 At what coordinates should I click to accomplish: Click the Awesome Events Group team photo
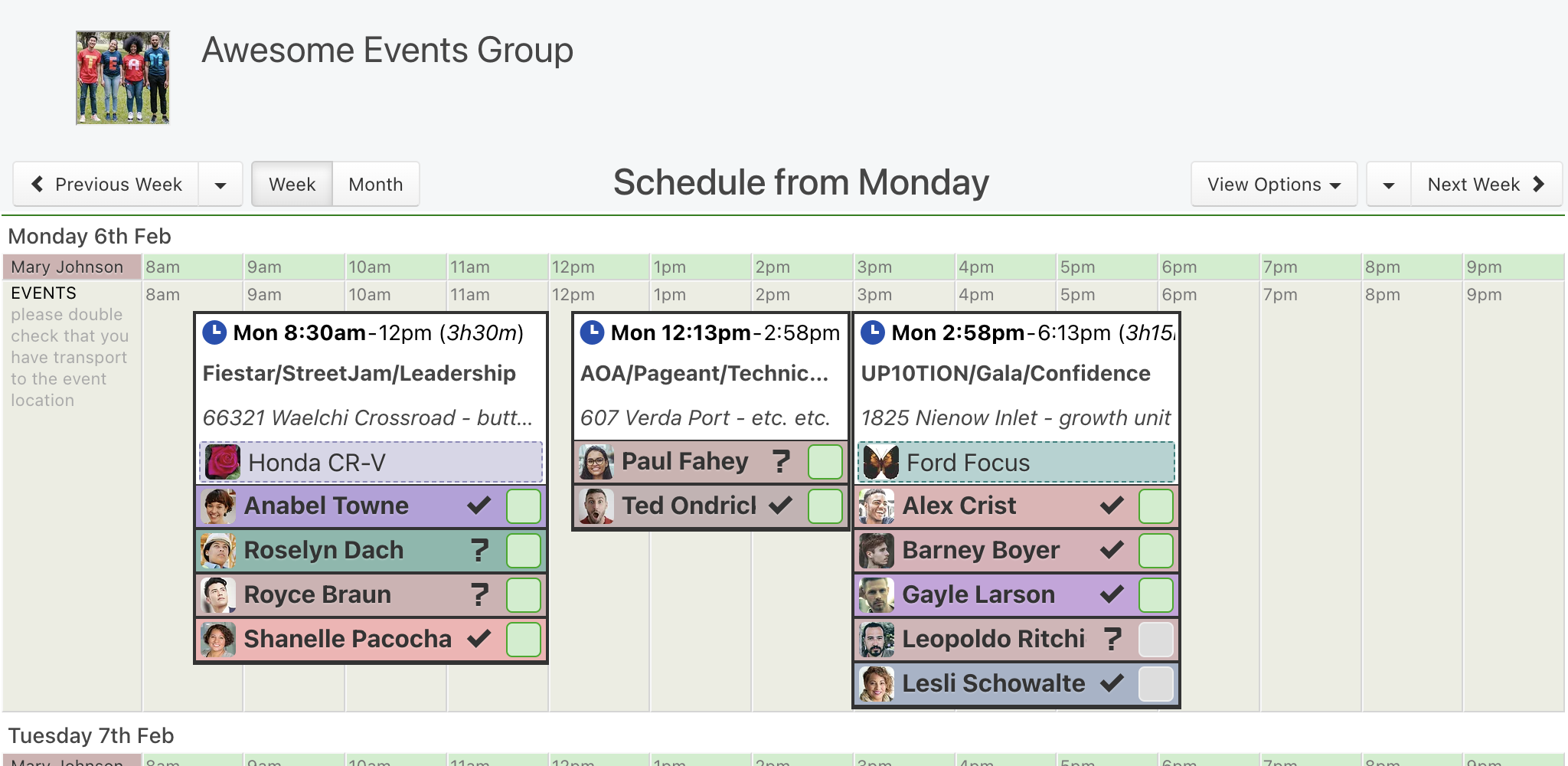tap(122, 77)
